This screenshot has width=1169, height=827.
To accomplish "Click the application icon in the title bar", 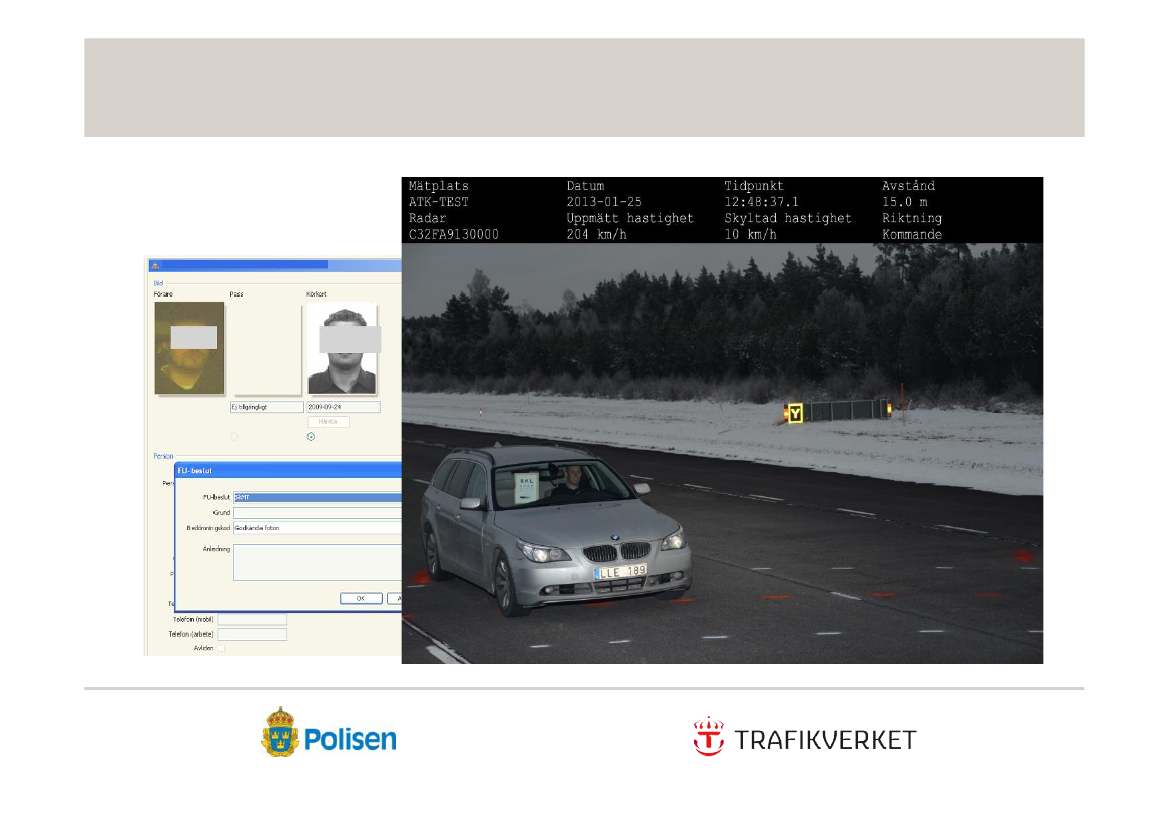I will coord(155,265).
